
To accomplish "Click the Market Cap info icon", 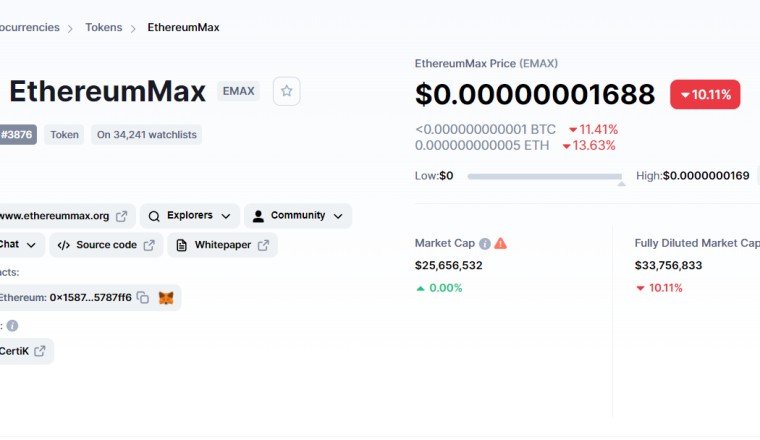I will [x=485, y=243].
